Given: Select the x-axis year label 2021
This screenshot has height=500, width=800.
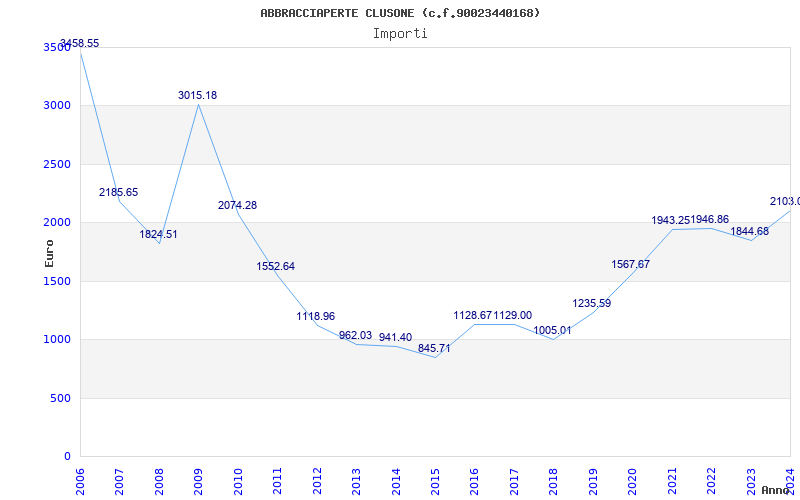Looking at the screenshot, I should click(x=672, y=482).
